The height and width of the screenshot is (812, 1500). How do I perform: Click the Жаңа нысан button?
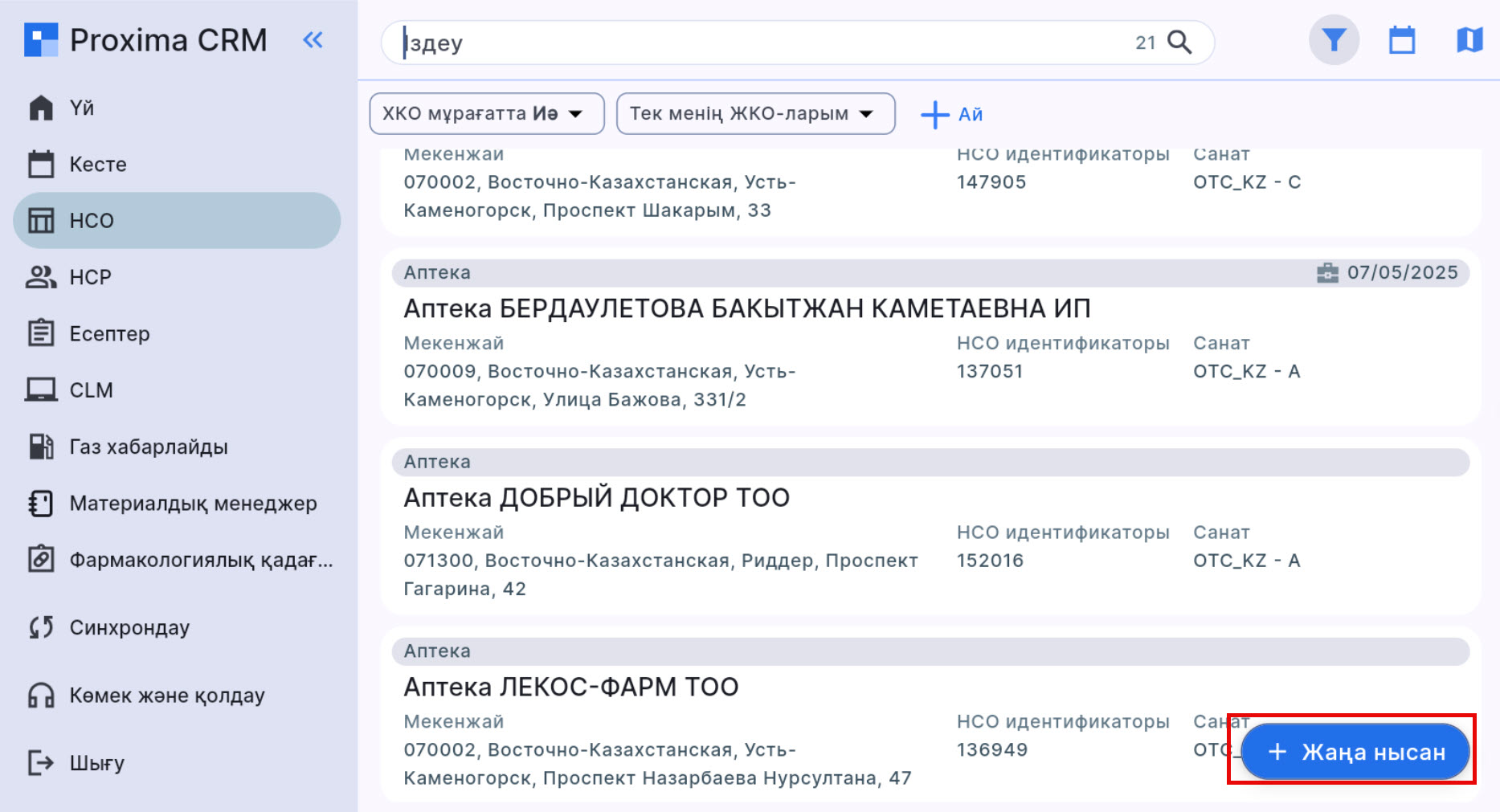point(1353,752)
